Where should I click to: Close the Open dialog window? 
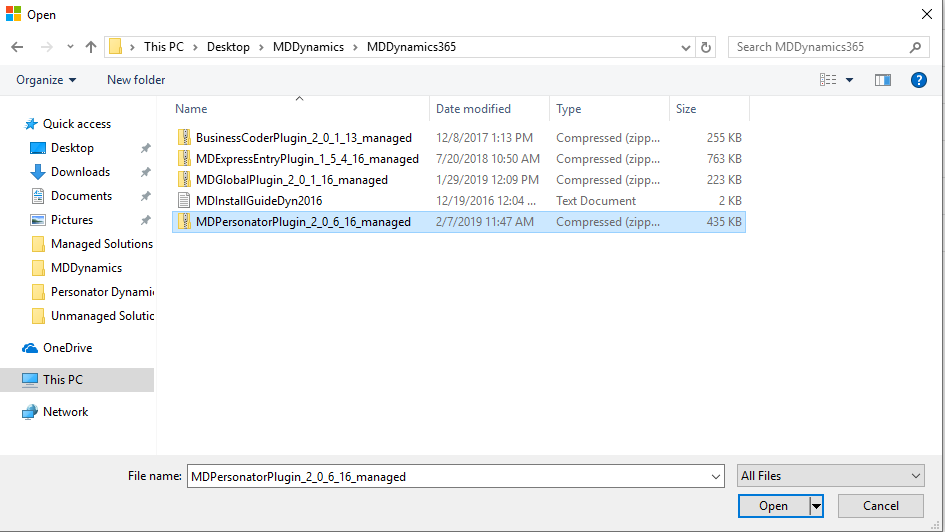pyautogui.click(x=927, y=14)
